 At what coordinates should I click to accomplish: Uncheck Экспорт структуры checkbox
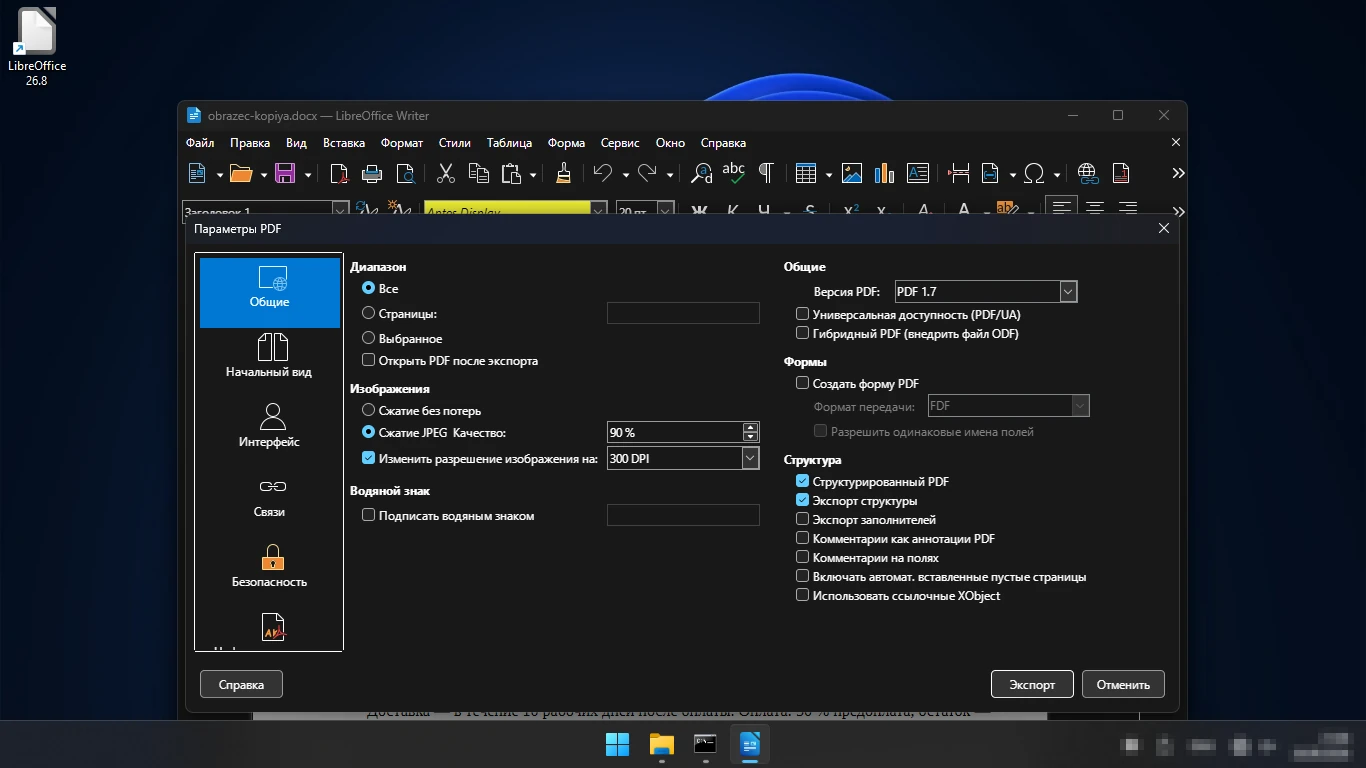point(802,500)
